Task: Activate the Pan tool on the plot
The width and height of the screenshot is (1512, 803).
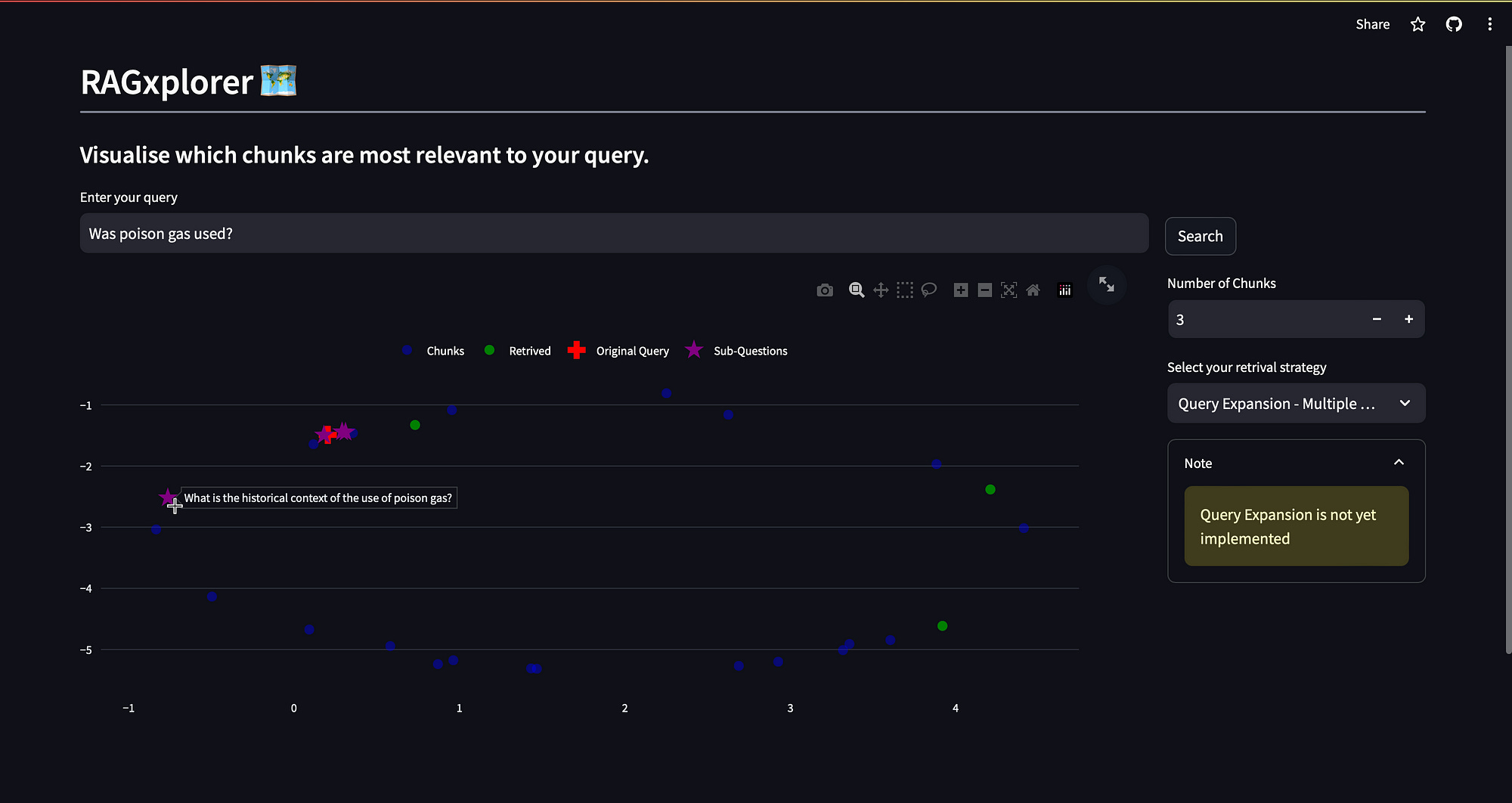Action: click(x=880, y=290)
